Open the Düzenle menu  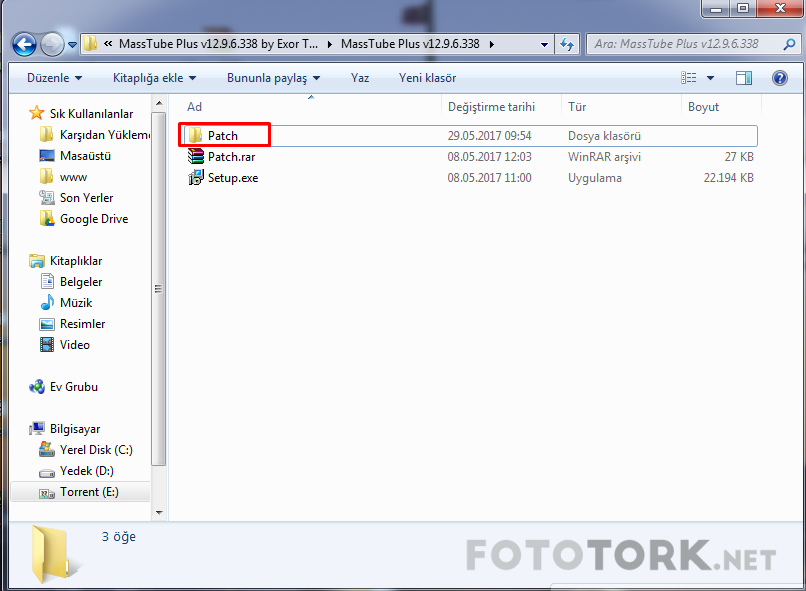[54, 78]
